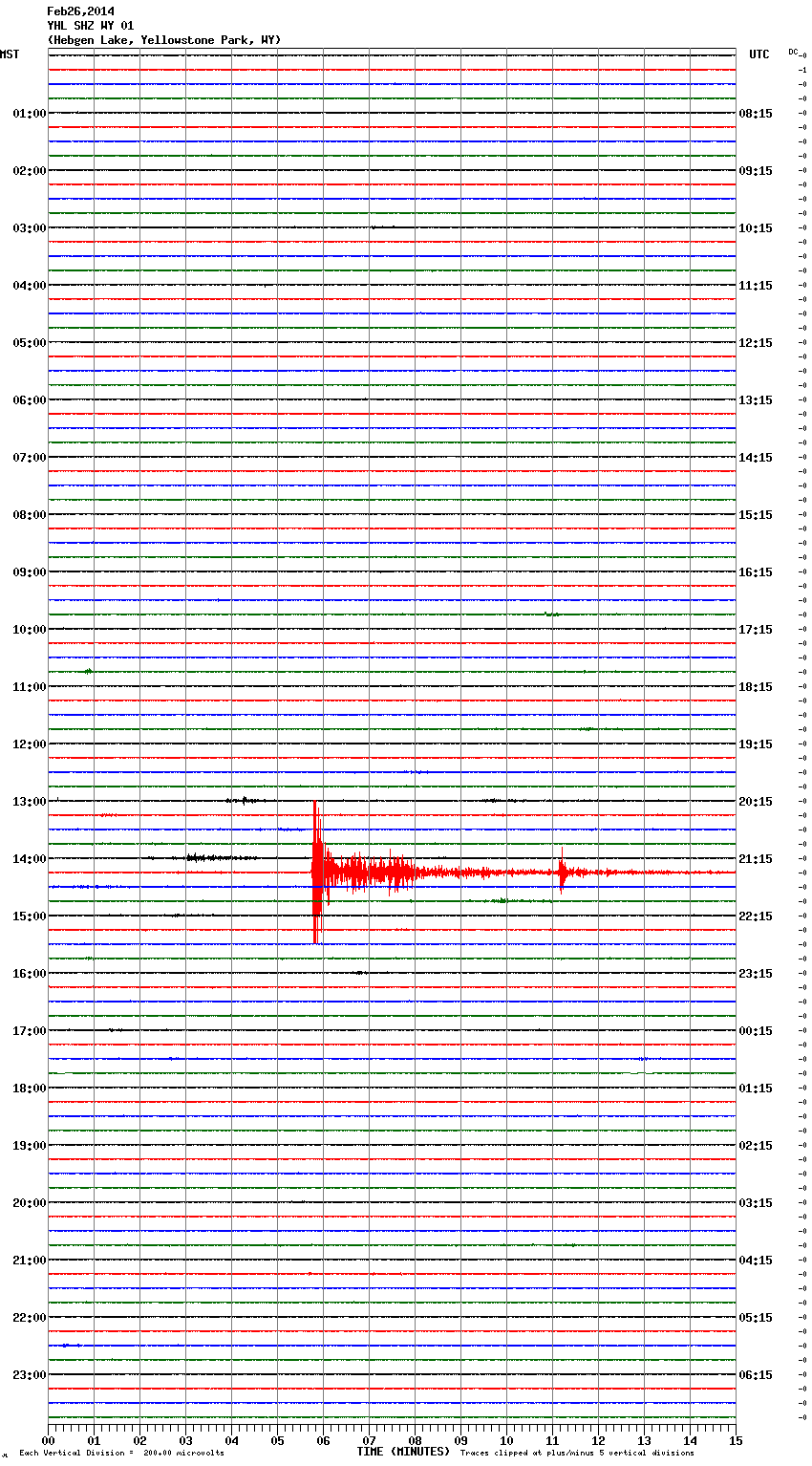Click the 22:15 UTC time label
The width and height of the screenshot is (812, 1466).
click(756, 916)
